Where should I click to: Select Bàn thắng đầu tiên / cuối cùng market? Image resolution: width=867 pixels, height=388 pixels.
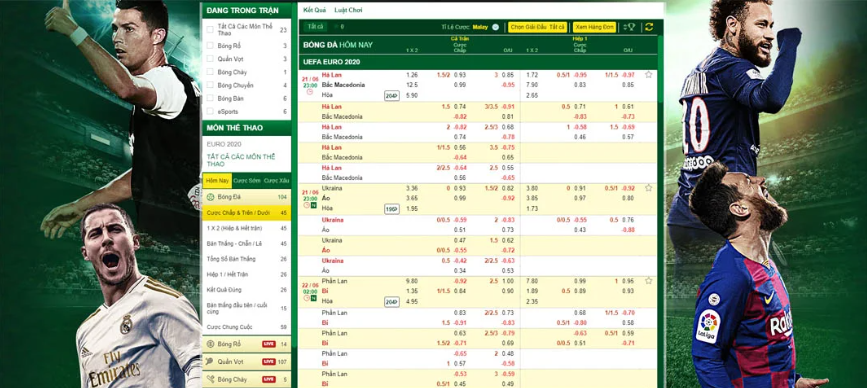click(x=247, y=308)
